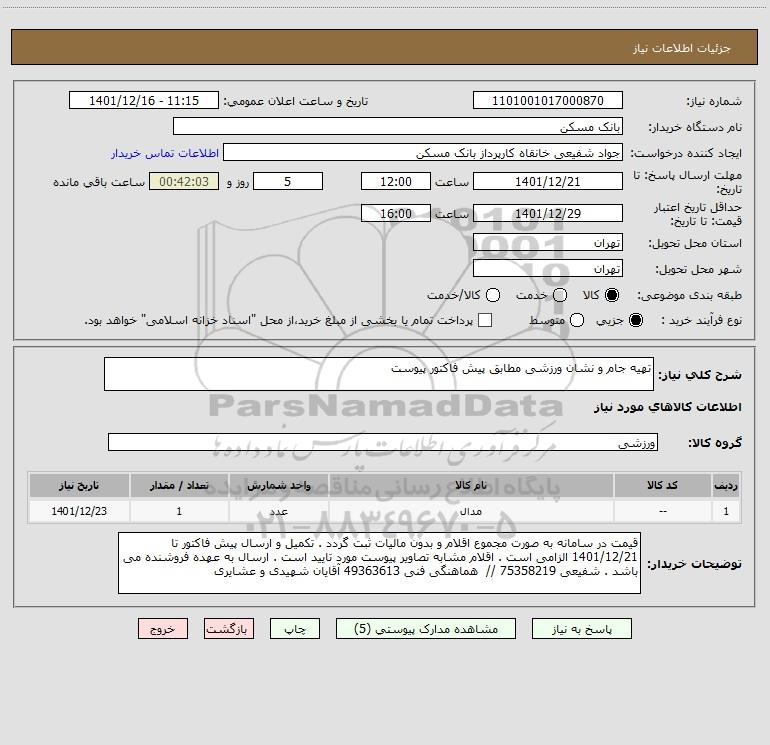Click the تاریخ نیاز column header

[79, 485]
